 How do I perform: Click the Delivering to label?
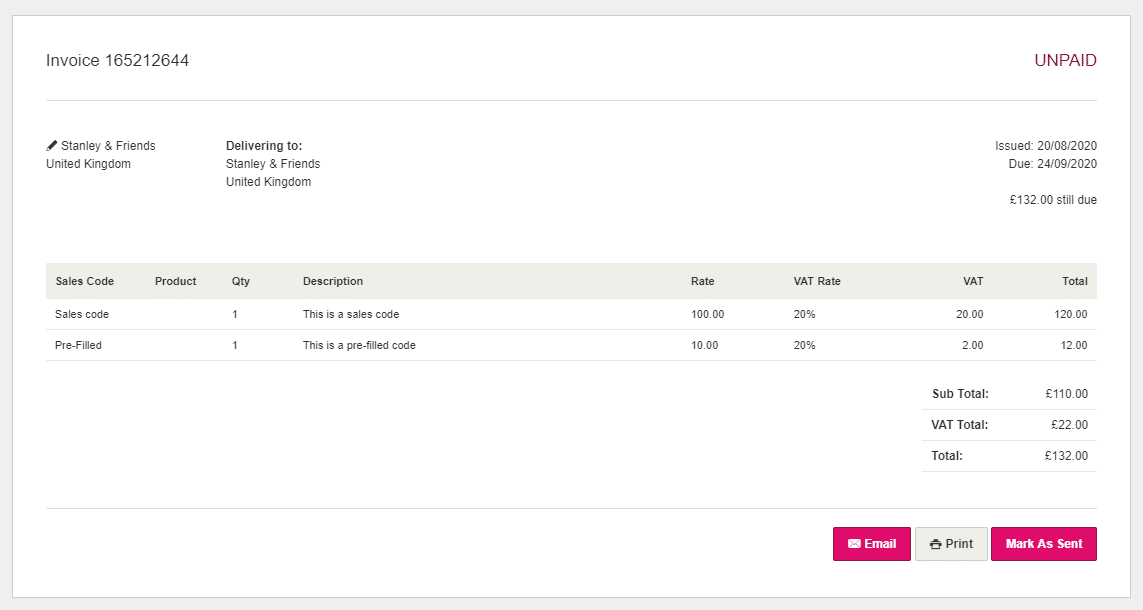tap(264, 146)
